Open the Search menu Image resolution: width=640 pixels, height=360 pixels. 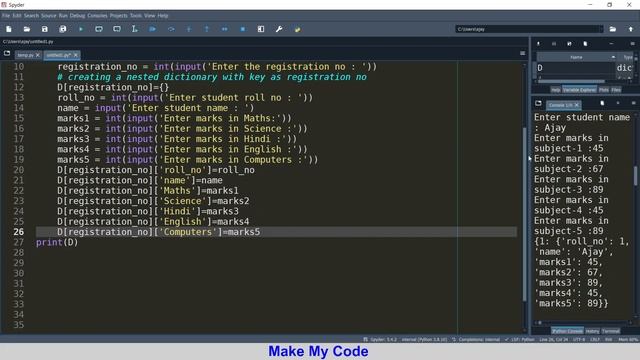(31, 16)
